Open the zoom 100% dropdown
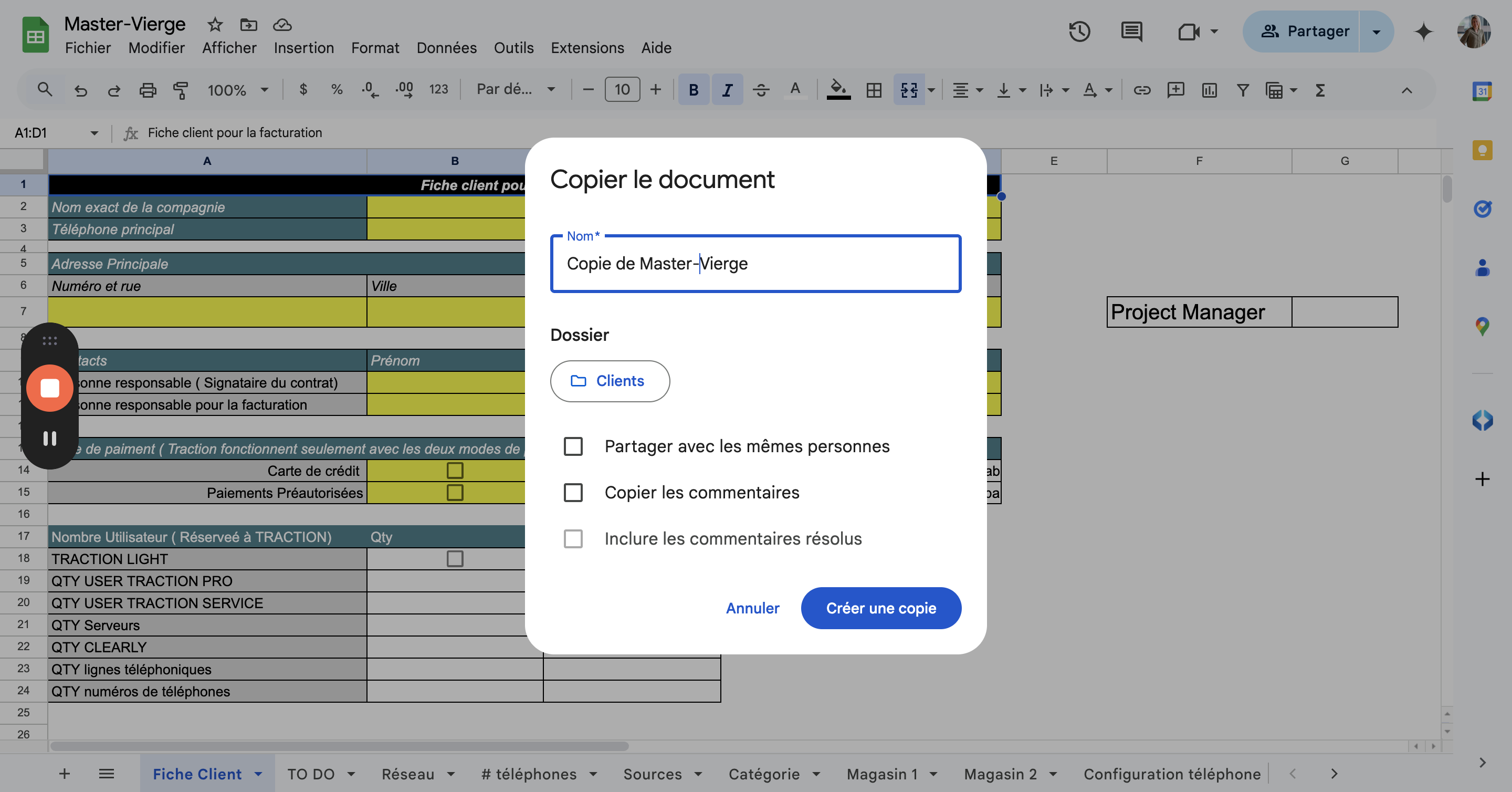The width and height of the screenshot is (1512, 792). [x=238, y=90]
